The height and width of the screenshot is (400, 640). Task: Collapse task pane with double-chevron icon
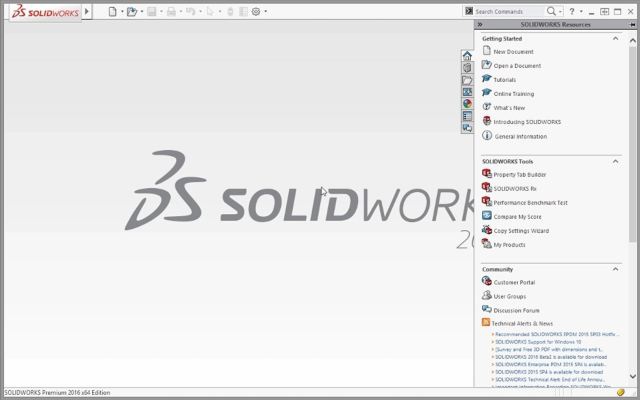click(480, 24)
